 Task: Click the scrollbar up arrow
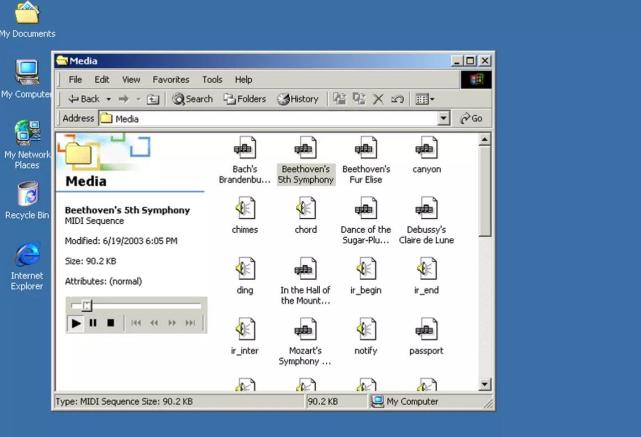pos(484,139)
